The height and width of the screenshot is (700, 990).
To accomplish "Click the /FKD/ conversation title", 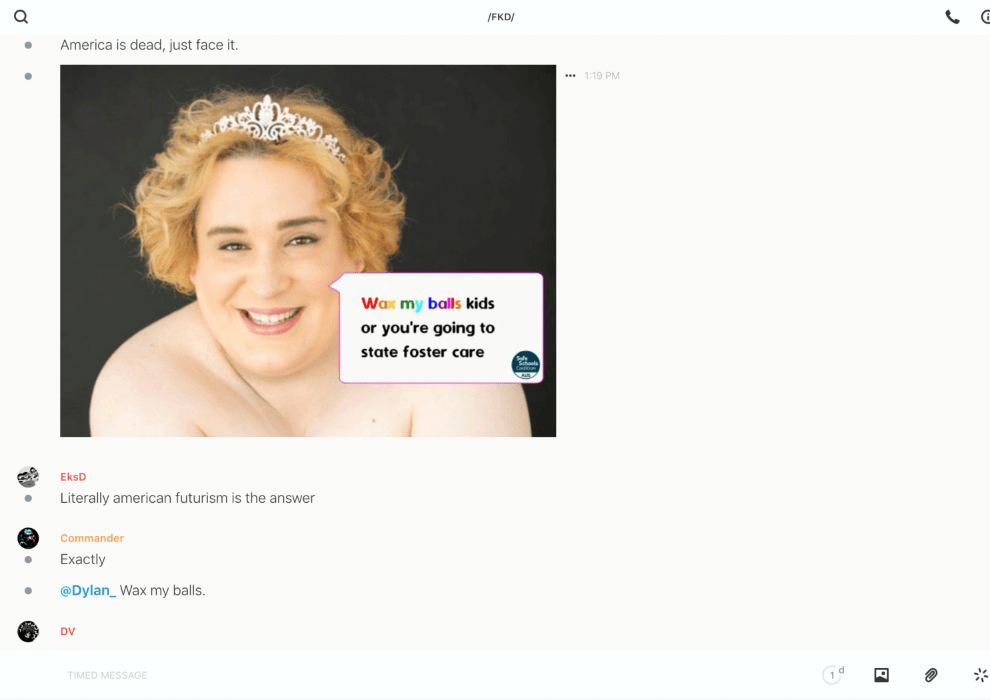I will click(501, 17).
